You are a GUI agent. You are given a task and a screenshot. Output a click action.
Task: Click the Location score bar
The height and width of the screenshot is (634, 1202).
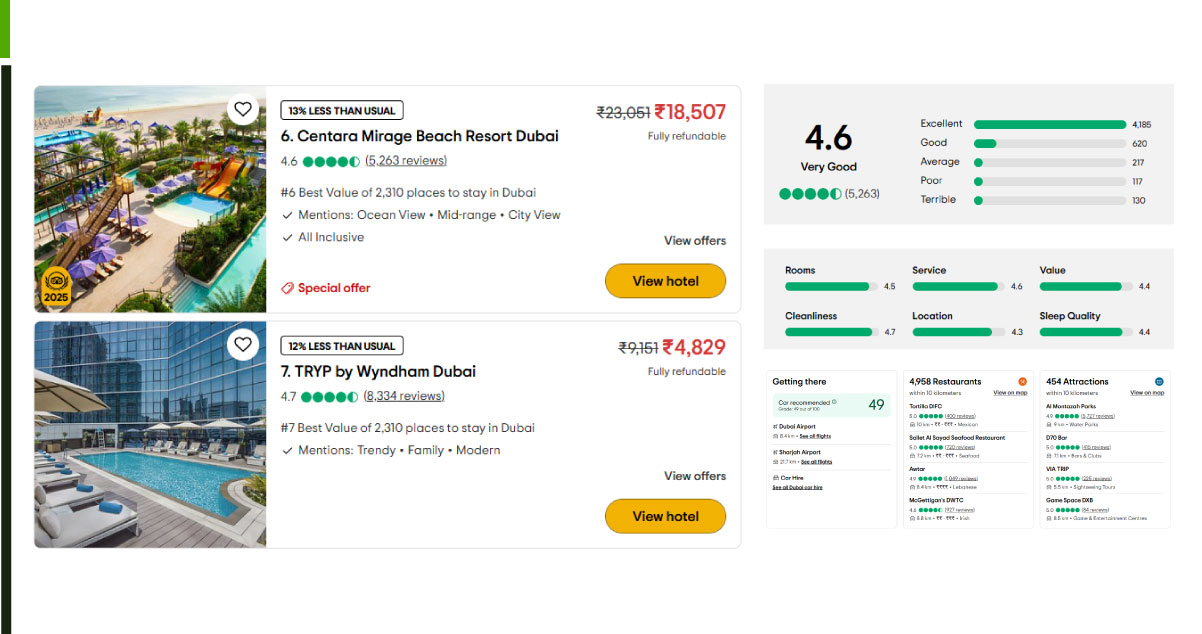click(x=958, y=332)
